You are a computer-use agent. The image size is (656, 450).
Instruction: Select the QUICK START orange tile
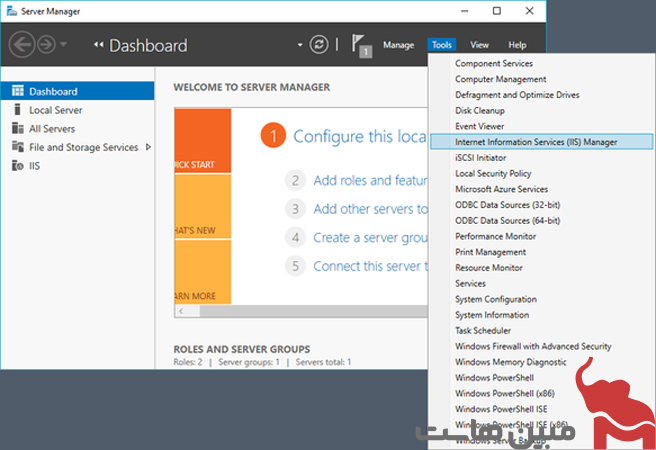point(203,141)
